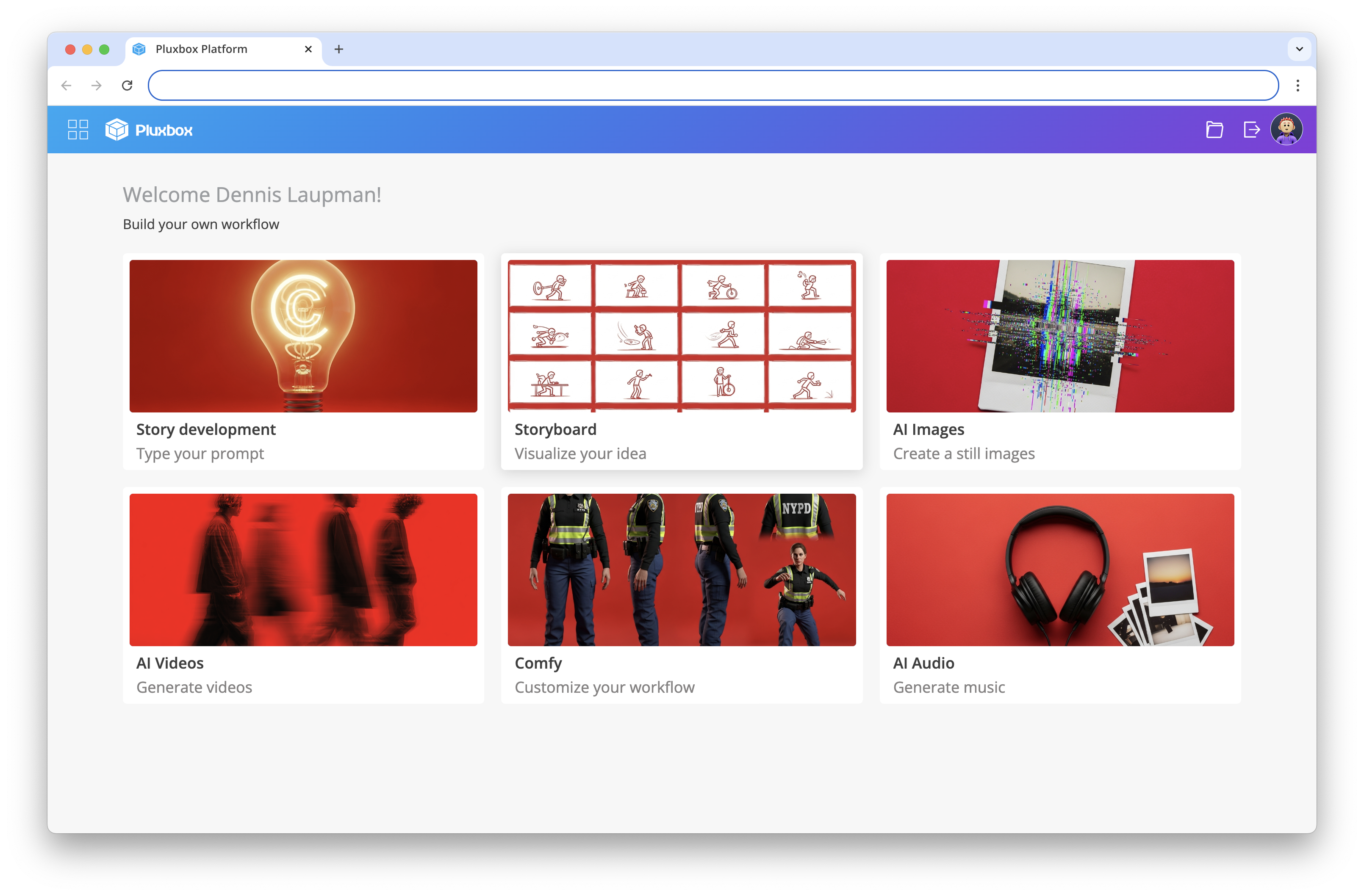Close the Pluxbox Platform tab
This screenshot has width=1364, height=896.
point(308,49)
